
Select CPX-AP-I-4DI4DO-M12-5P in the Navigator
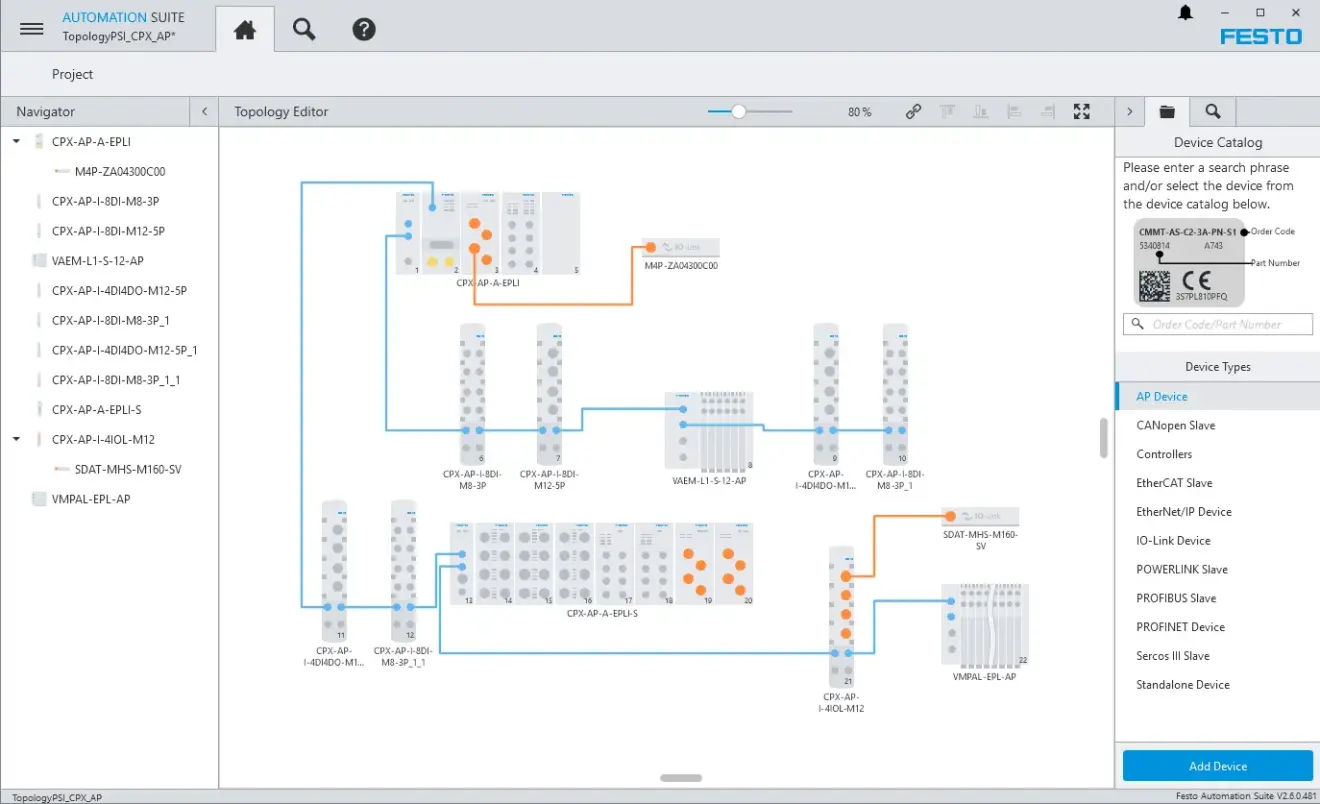117,291
